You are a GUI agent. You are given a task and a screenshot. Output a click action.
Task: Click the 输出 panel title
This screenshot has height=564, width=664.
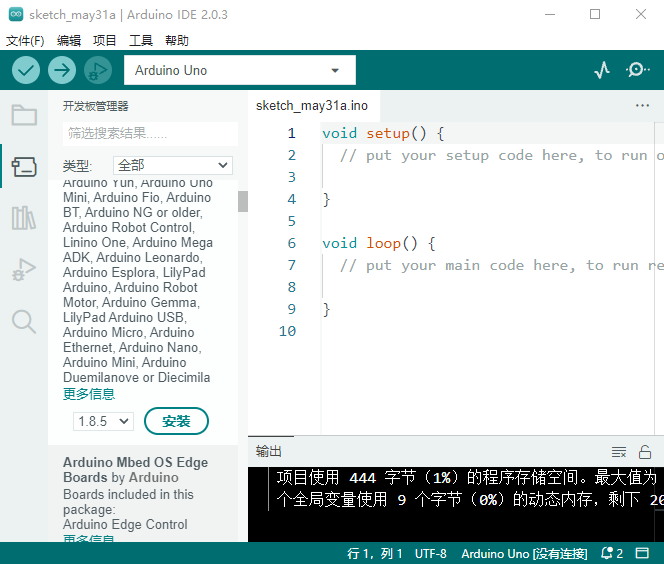point(268,451)
